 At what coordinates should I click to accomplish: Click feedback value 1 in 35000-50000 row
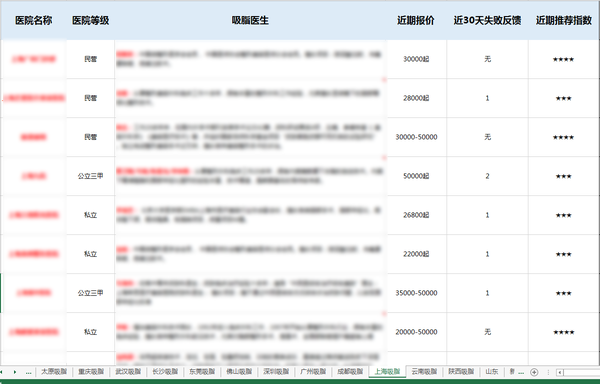point(487,293)
